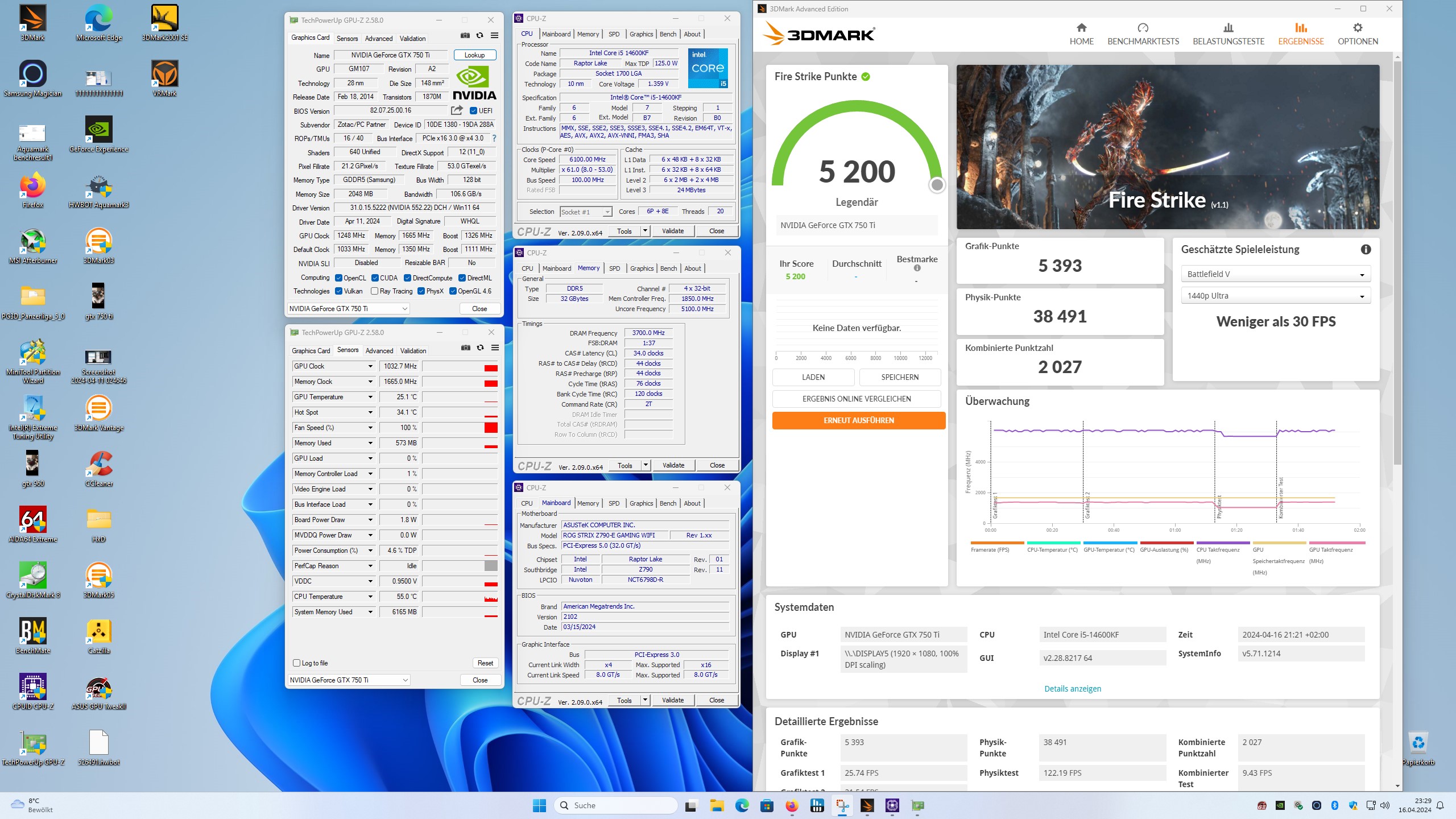Open the Microsoft Edge desktop icon
The image size is (1456, 819).
tap(99, 23)
